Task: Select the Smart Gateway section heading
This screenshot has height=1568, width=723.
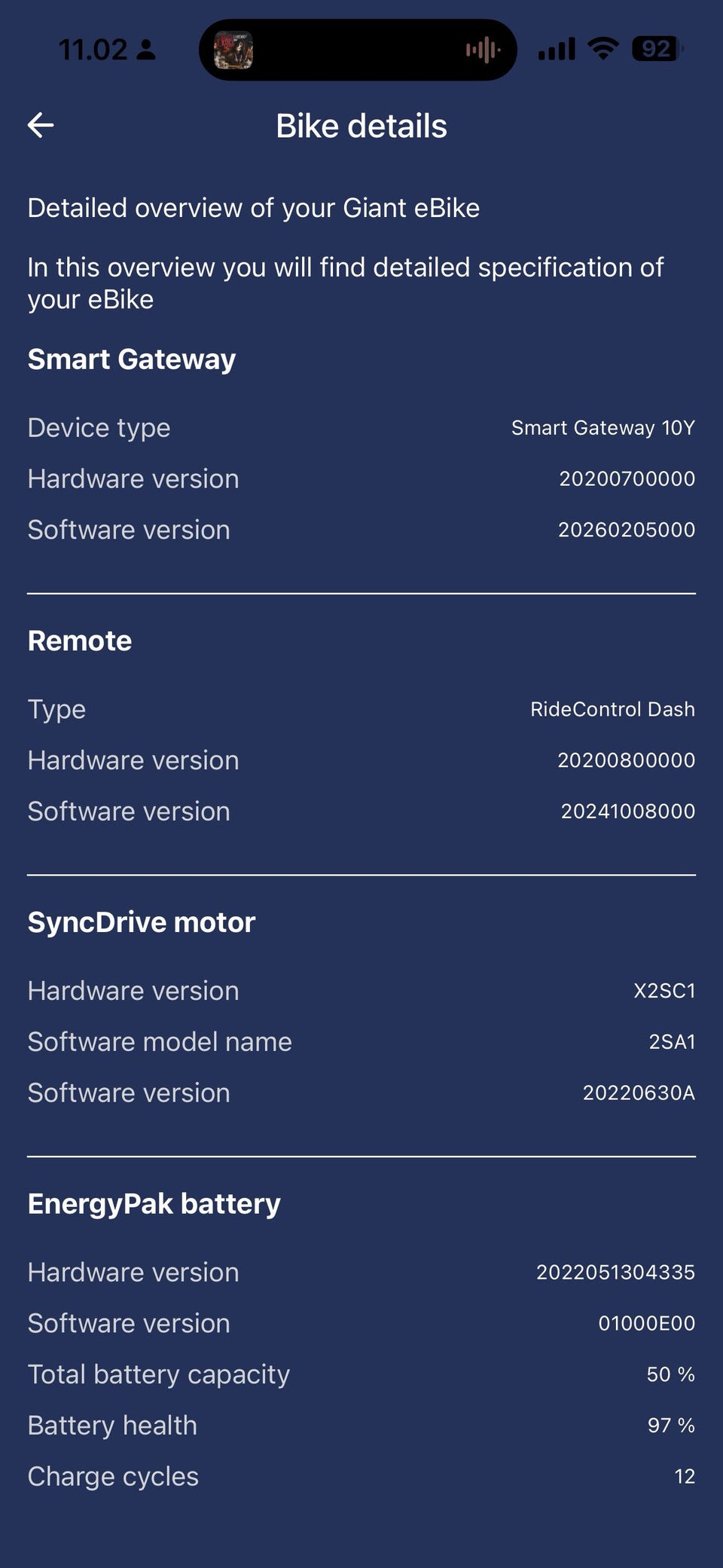Action: coord(132,359)
